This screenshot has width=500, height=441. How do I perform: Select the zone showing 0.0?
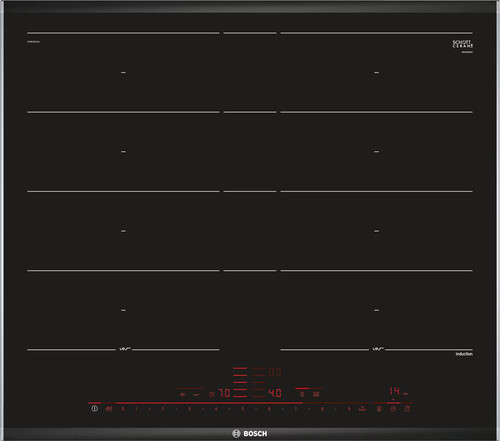pyautogui.click(x=275, y=372)
